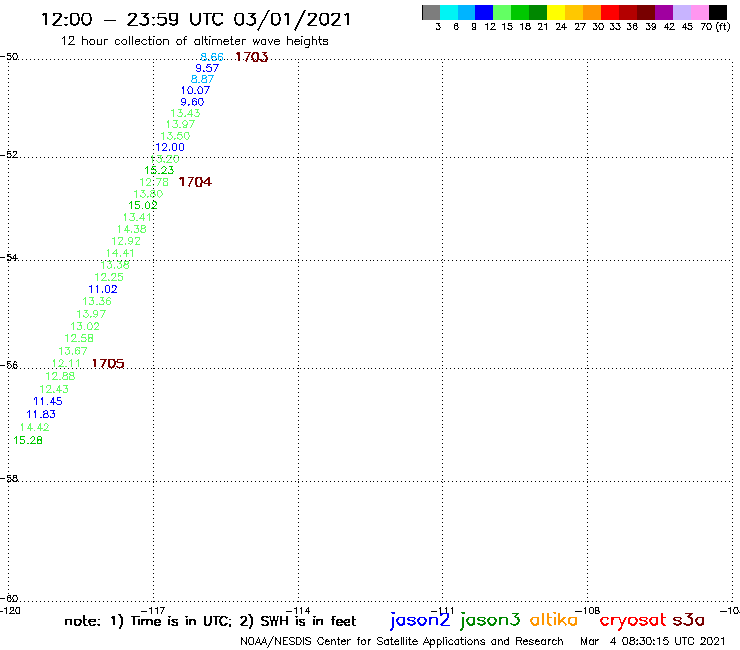Screen dimensions: 740x650
Task: Click the 15.02 wave height value
Action: click(143, 205)
